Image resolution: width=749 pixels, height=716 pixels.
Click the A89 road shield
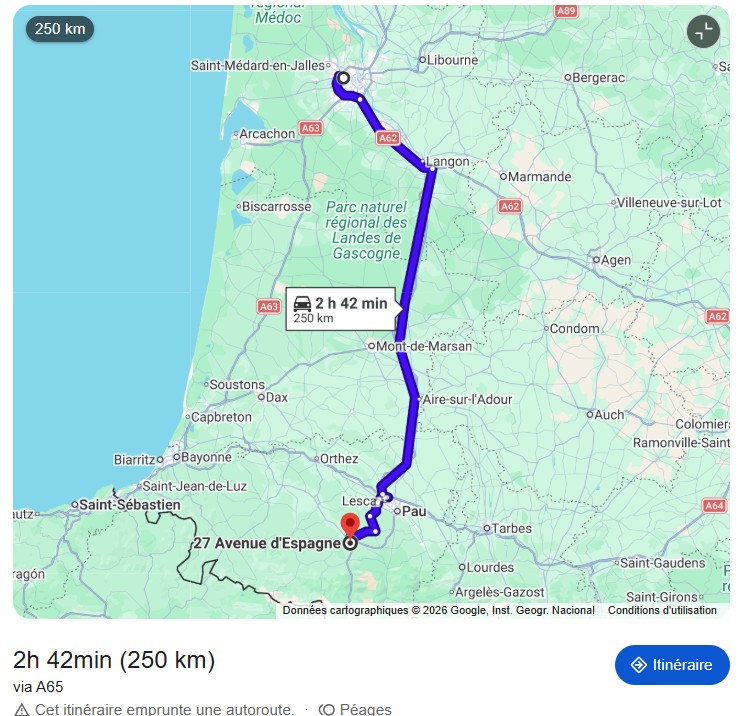coord(566,11)
